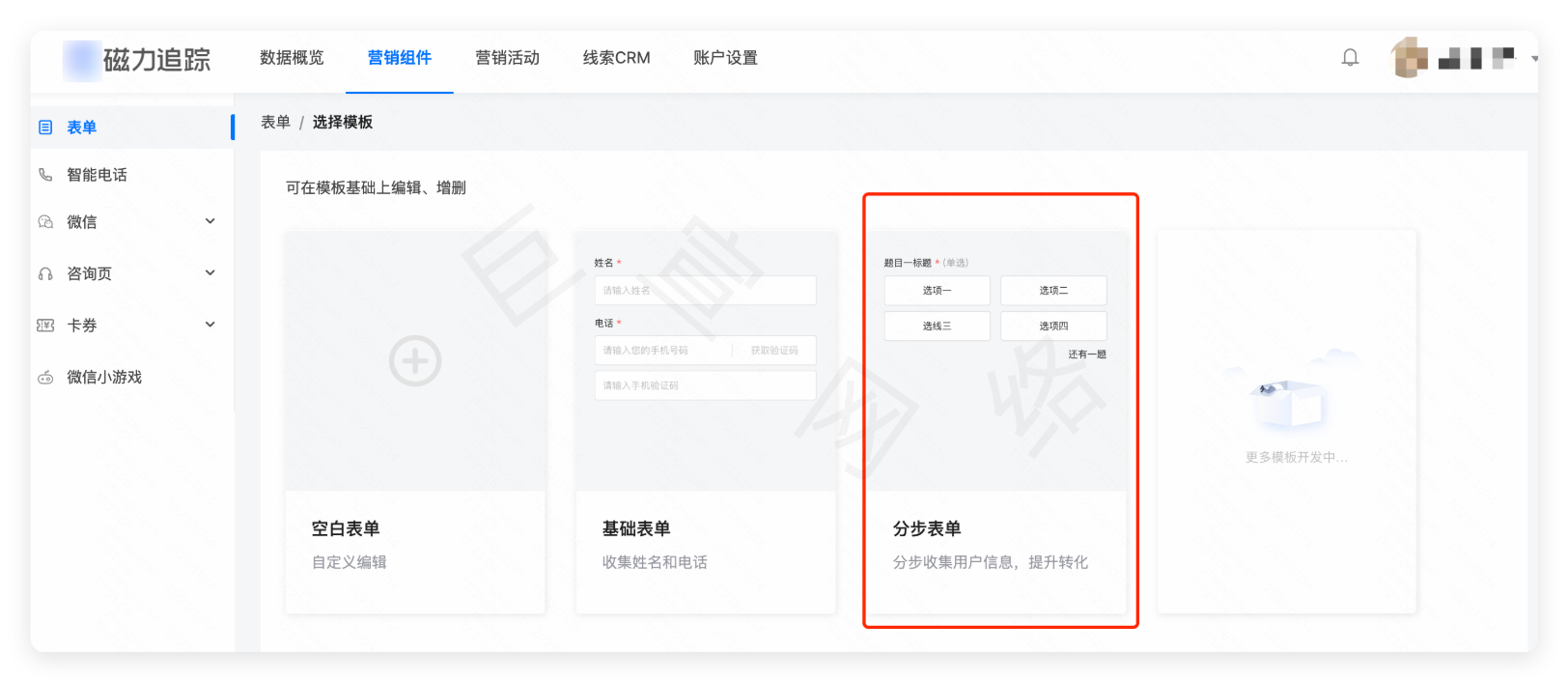1568x682 pixels.
Task: Click the 表单 form icon in sidebar
Action: tap(45, 128)
